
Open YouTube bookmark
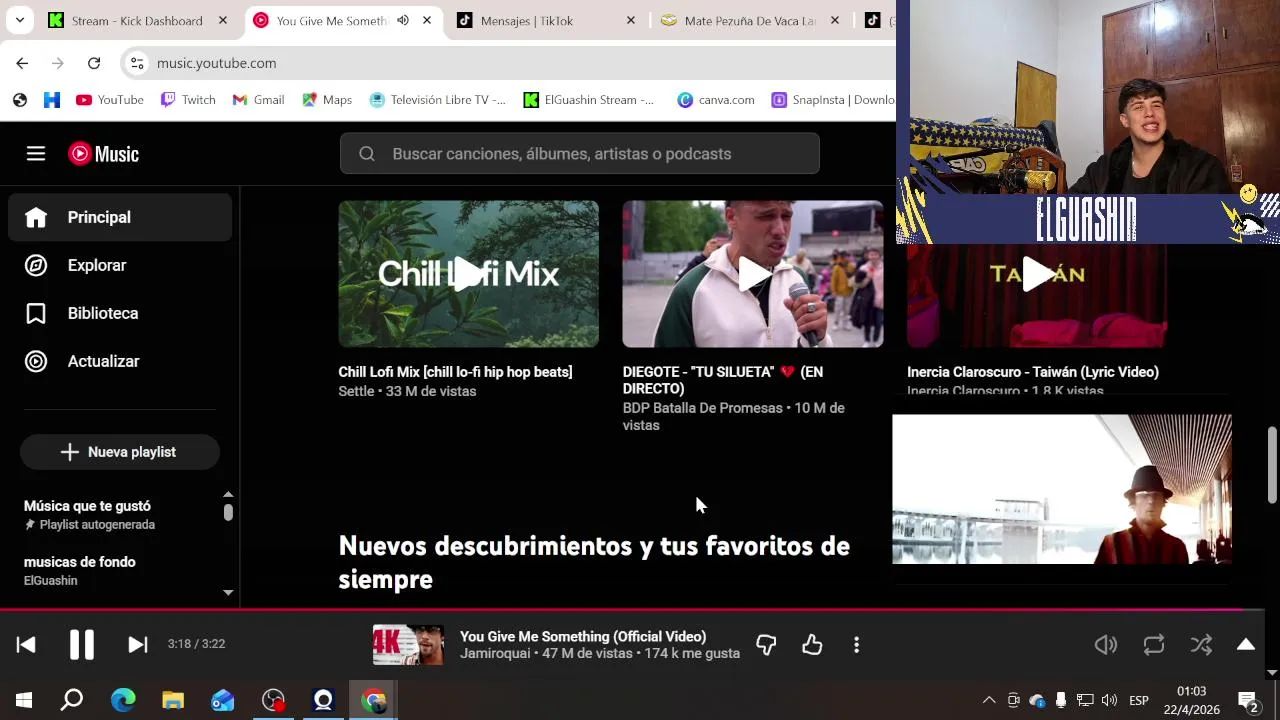(x=110, y=100)
